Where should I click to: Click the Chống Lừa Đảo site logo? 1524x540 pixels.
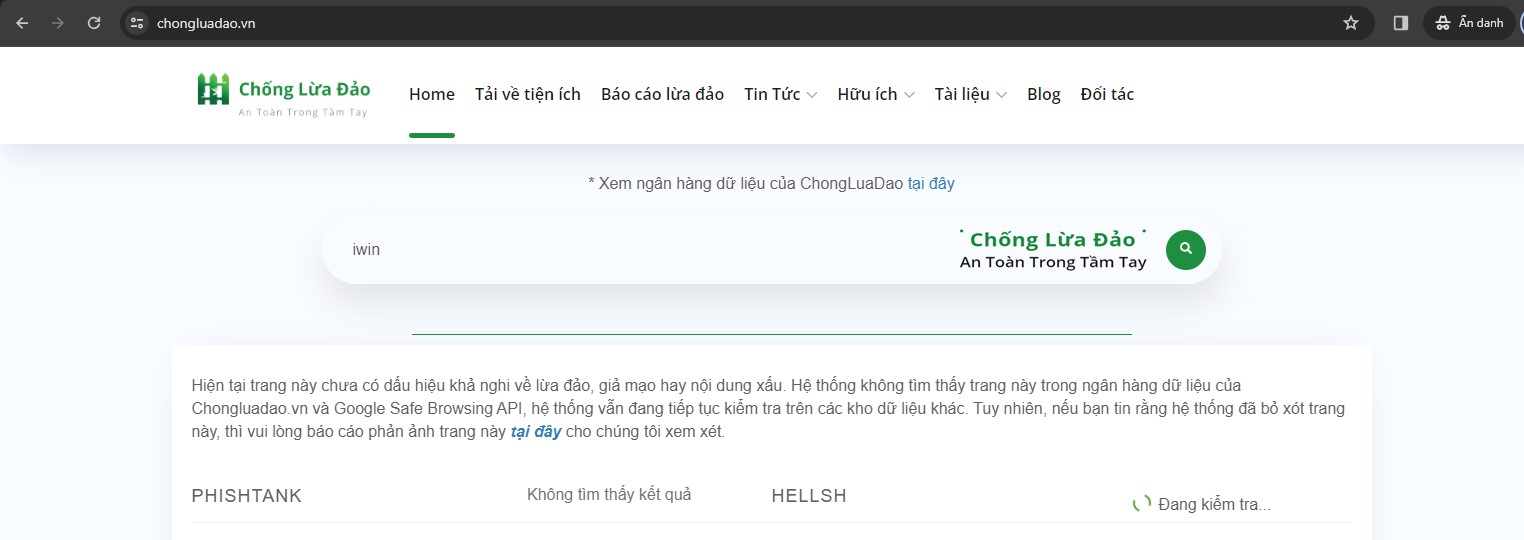click(x=283, y=94)
